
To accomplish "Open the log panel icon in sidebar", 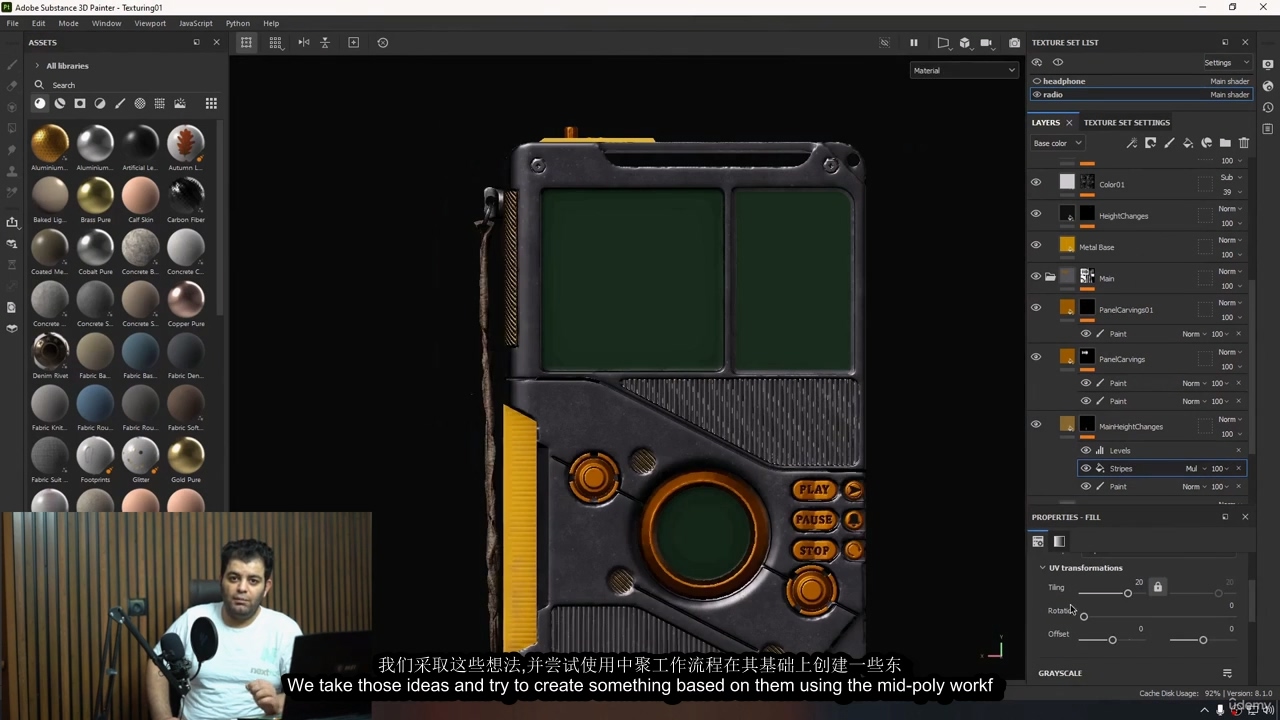I will coord(1267,129).
